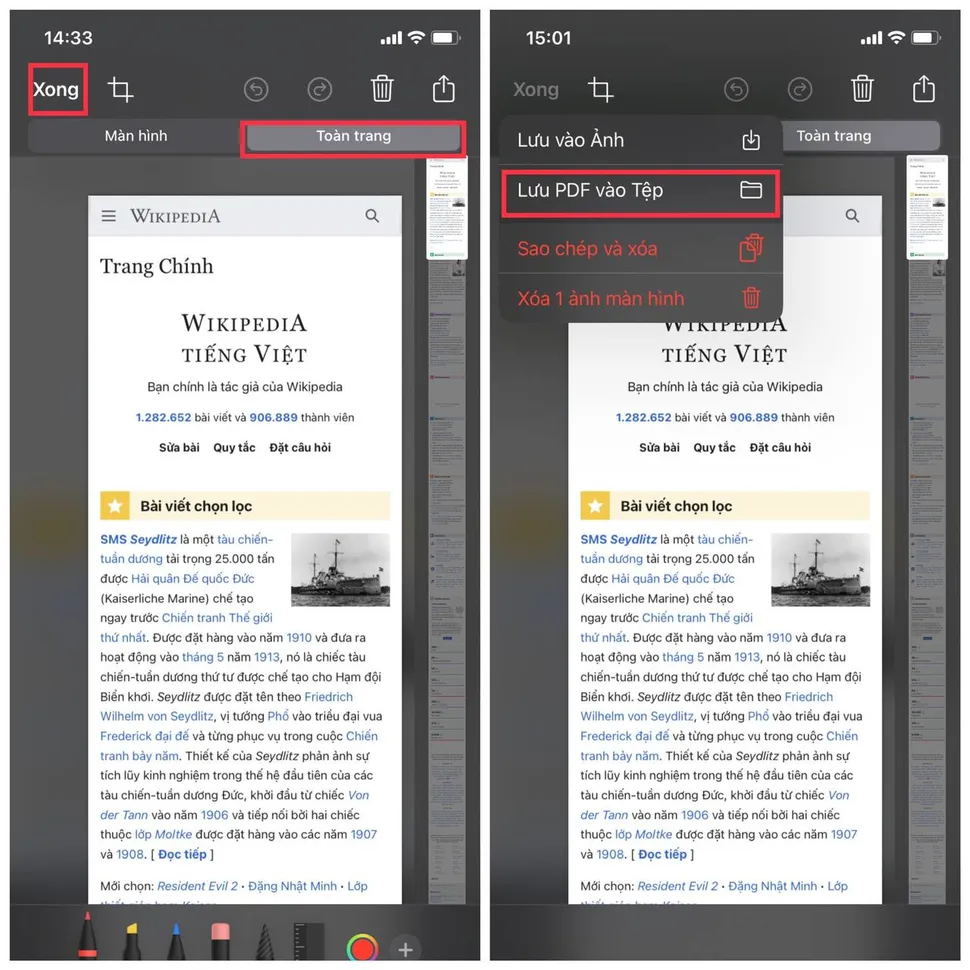The width and height of the screenshot is (970, 970).
Task: Switch to the Màn hình tab
Action: (135, 136)
